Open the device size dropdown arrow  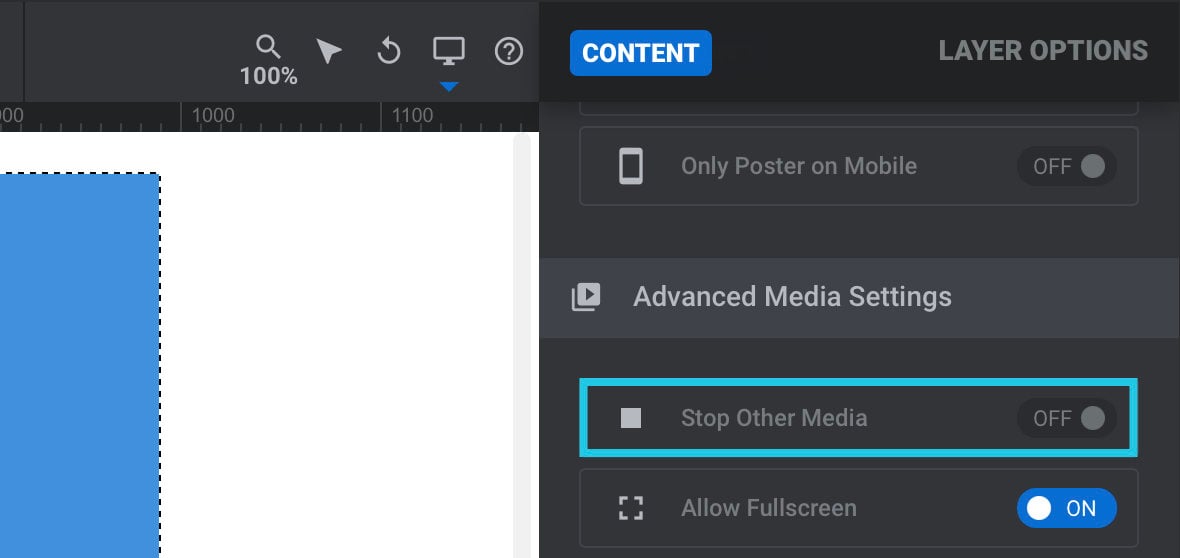coord(449,87)
